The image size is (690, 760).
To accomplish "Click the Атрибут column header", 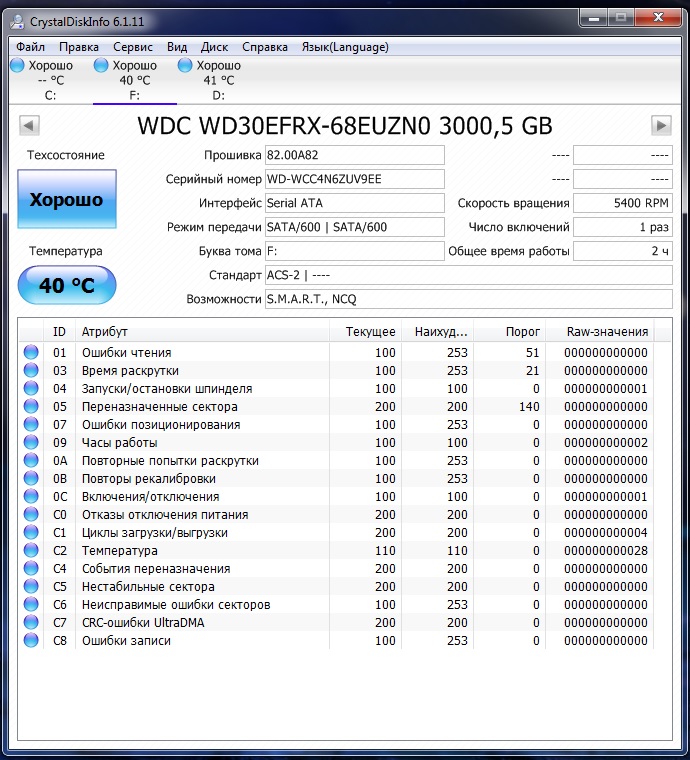I will (x=202, y=332).
